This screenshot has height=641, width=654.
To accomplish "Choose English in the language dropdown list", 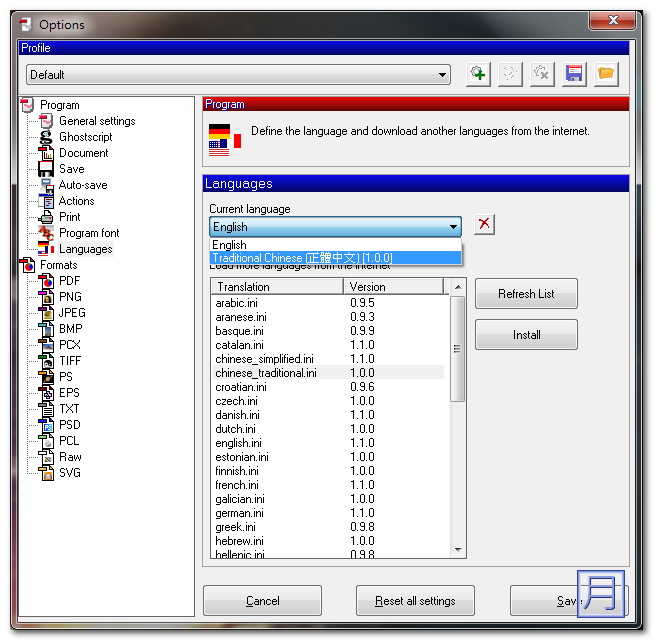I will (x=230, y=245).
